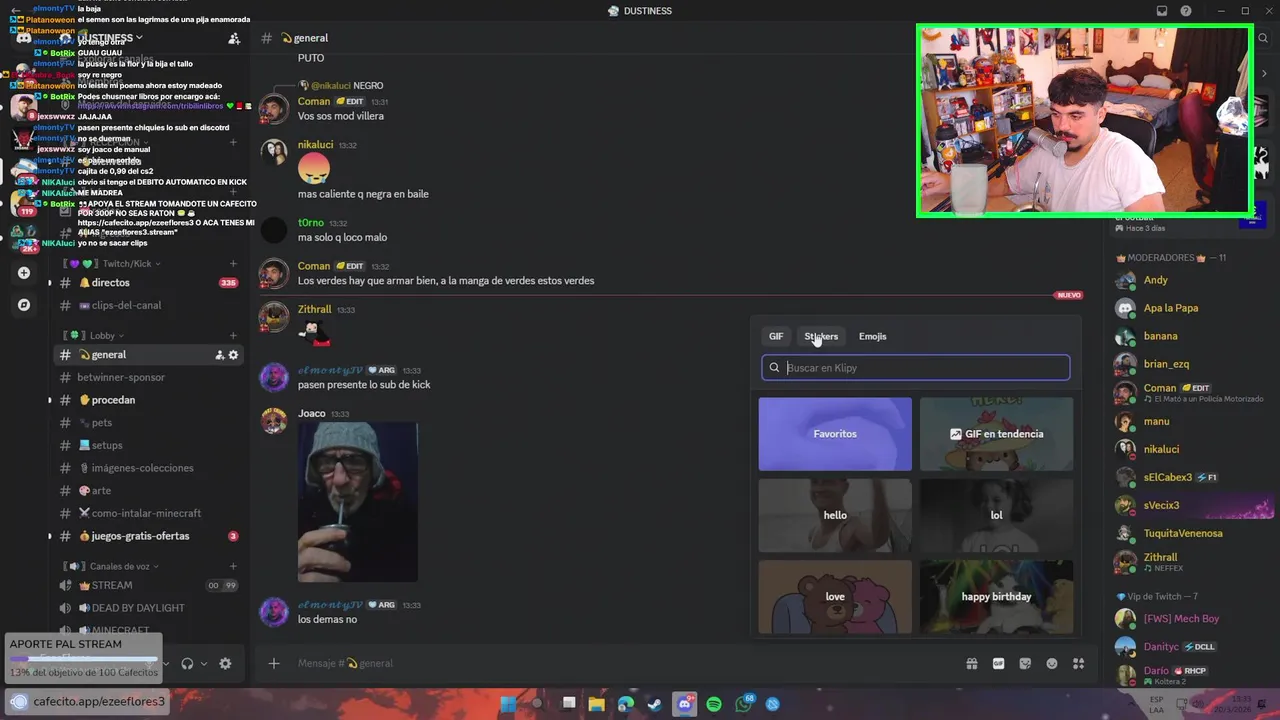Image resolution: width=1280 pixels, height=720 pixels.
Task: Open the DUSTINESS server dropdown menu
Action: pyautogui.click(x=110, y=38)
